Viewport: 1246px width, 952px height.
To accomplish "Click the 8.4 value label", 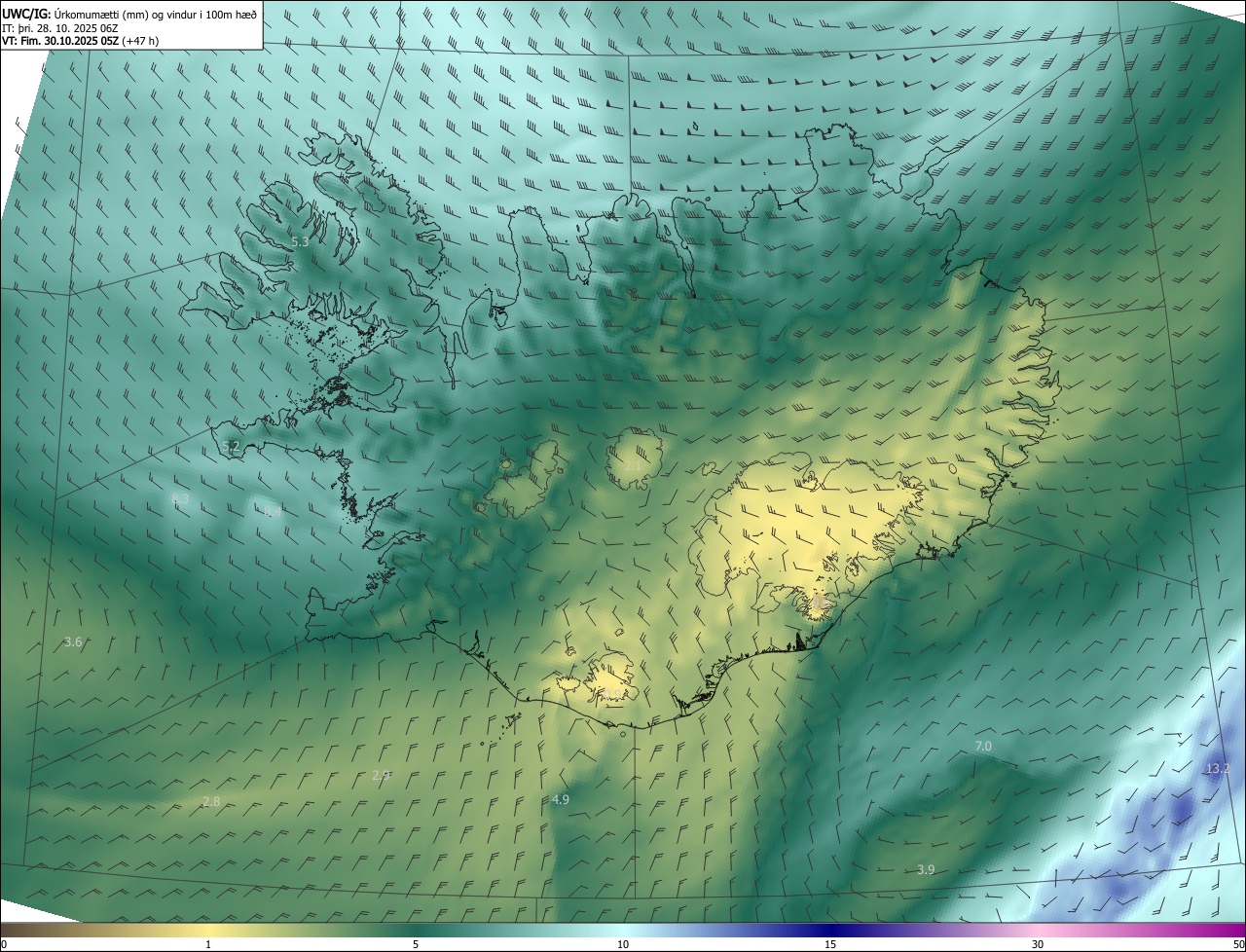I will coord(273,511).
